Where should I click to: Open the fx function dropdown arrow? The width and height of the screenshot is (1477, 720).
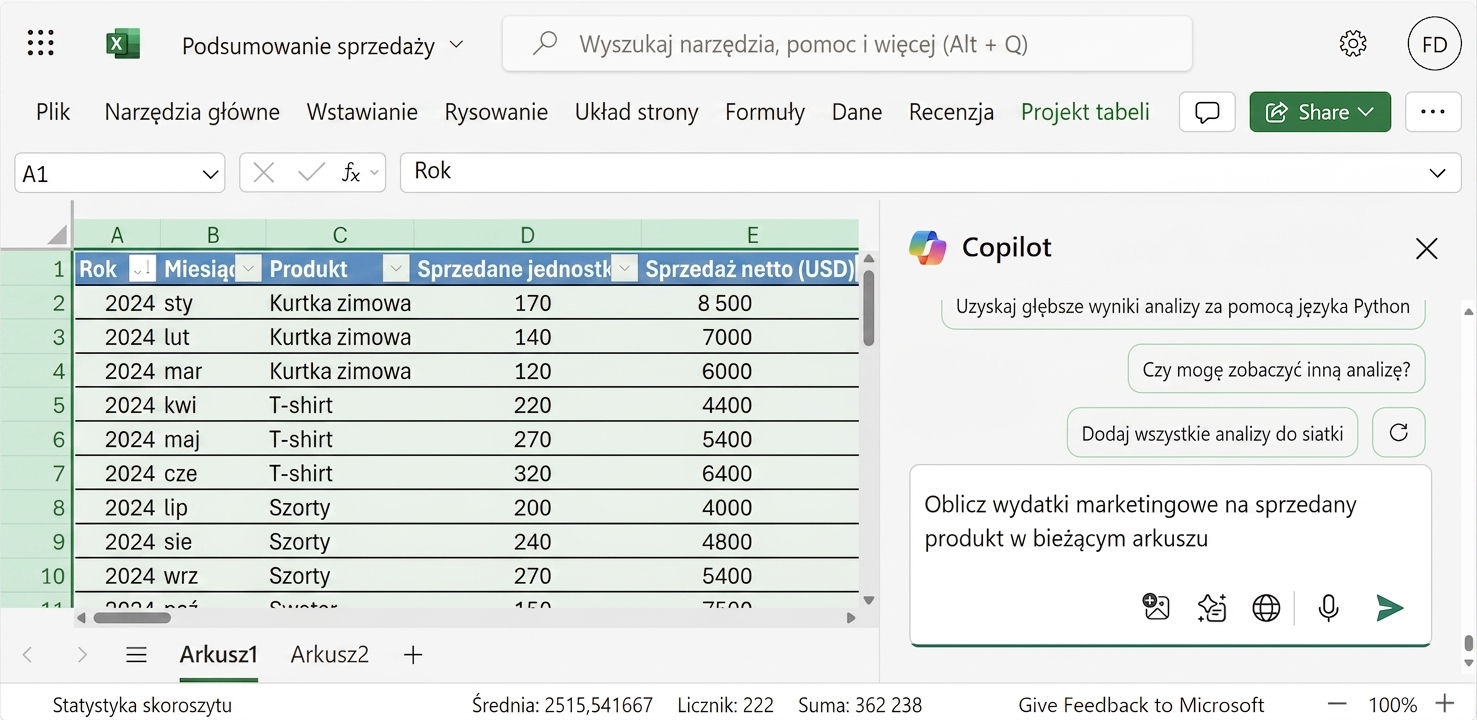point(375,173)
